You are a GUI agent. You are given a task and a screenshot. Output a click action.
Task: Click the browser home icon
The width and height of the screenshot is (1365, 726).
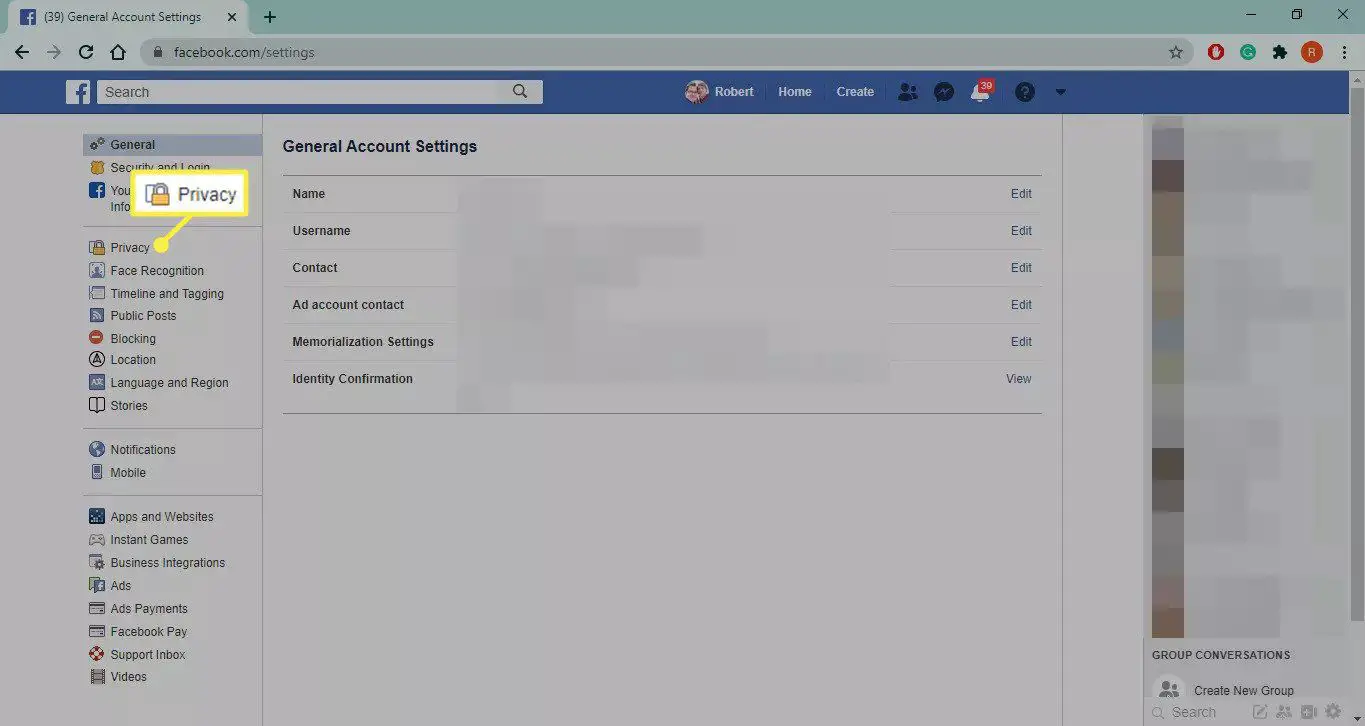[118, 52]
